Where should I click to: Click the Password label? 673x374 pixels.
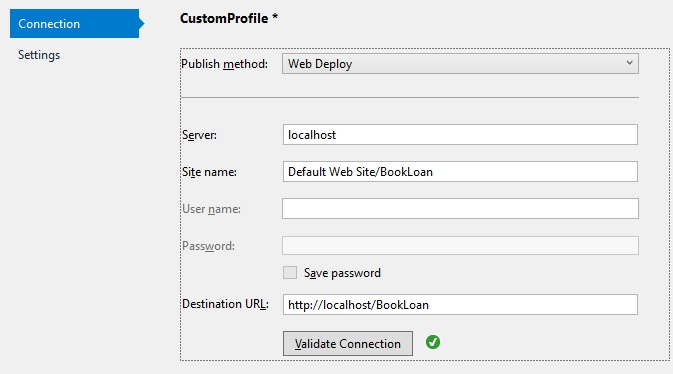(209, 246)
